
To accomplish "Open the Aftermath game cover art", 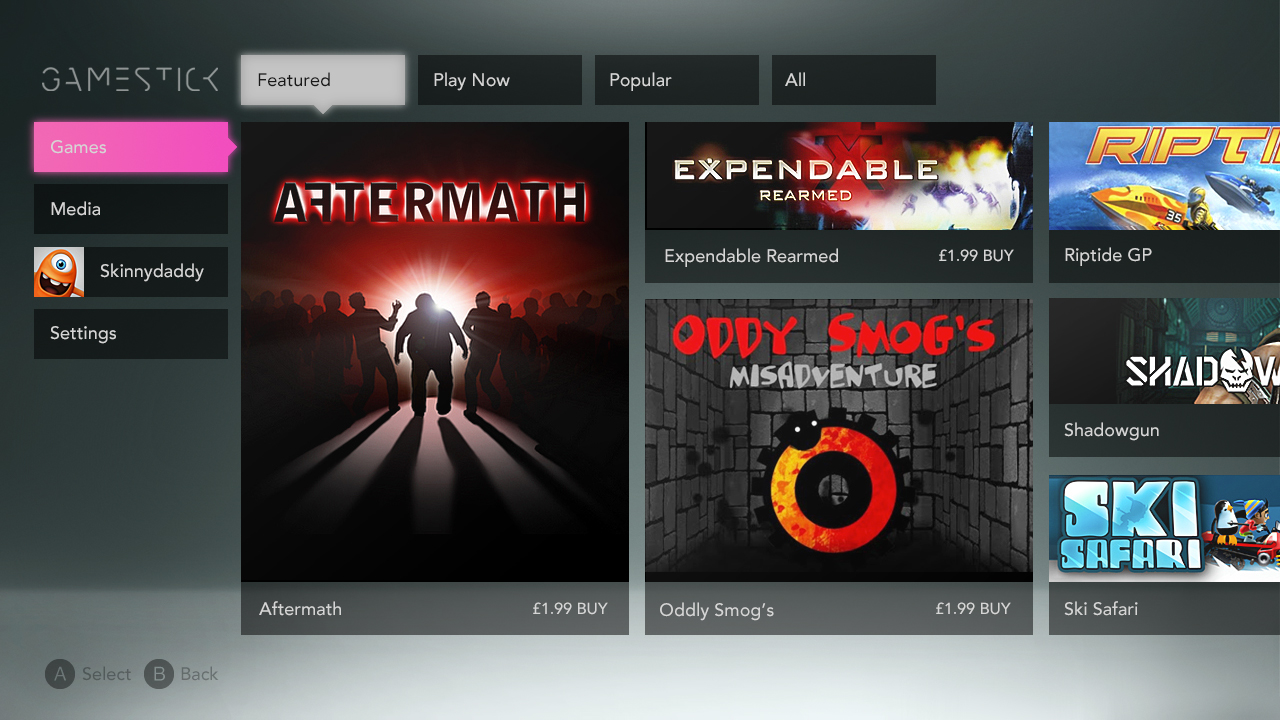I will pyautogui.click(x=435, y=352).
